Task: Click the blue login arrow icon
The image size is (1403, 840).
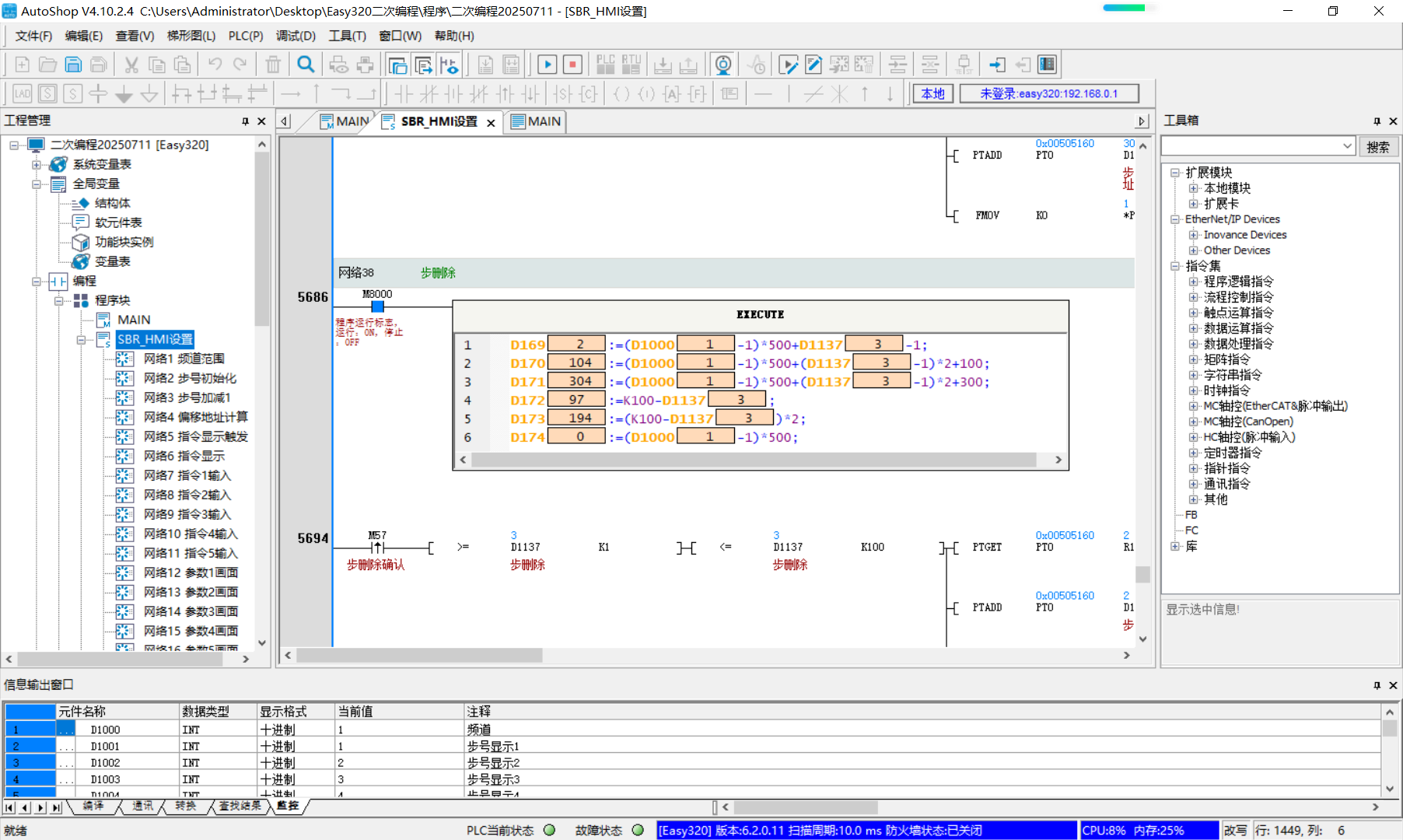Action: coord(997,65)
